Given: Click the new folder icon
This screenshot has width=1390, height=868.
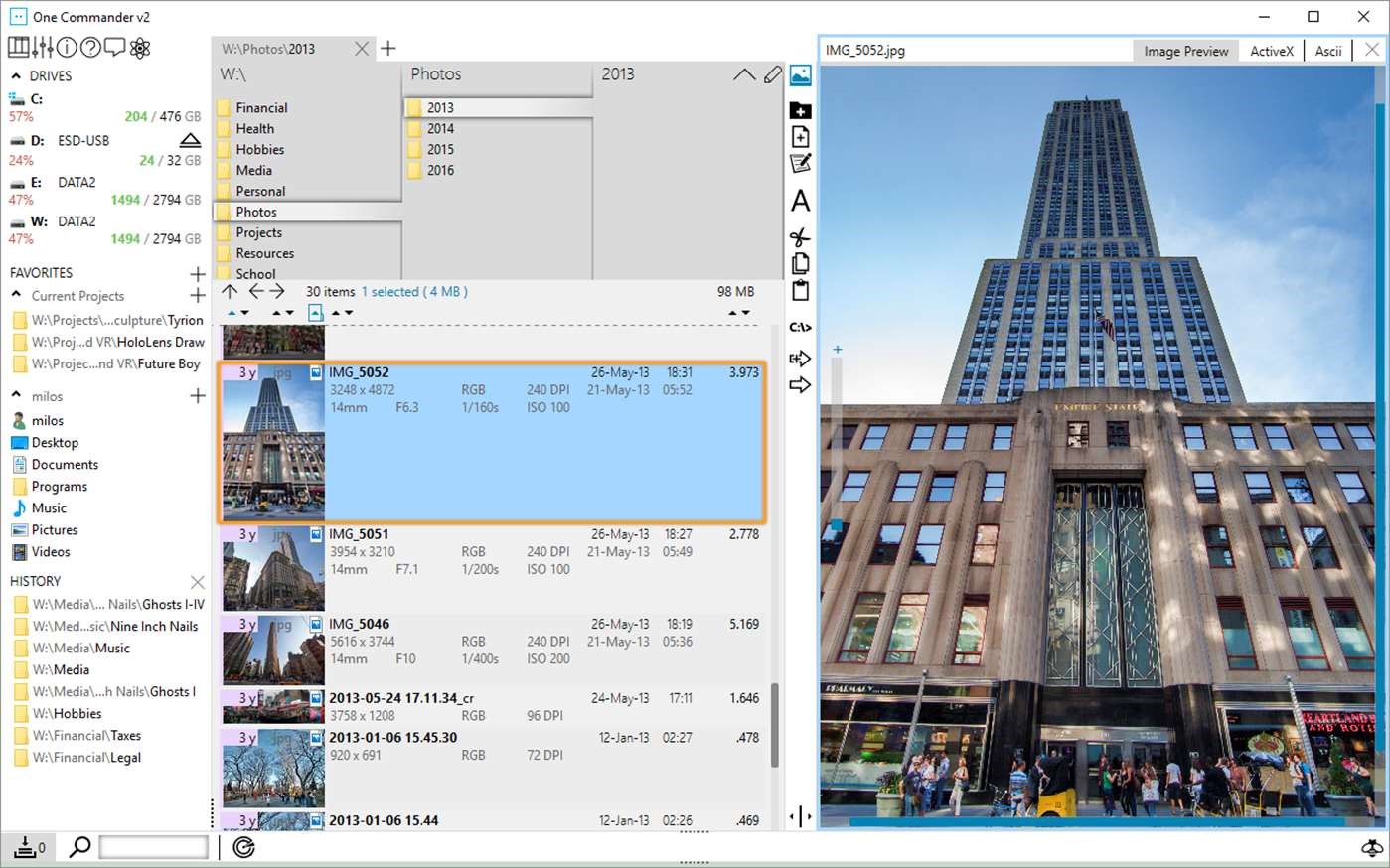Looking at the screenshot, I should pos(800,110).
